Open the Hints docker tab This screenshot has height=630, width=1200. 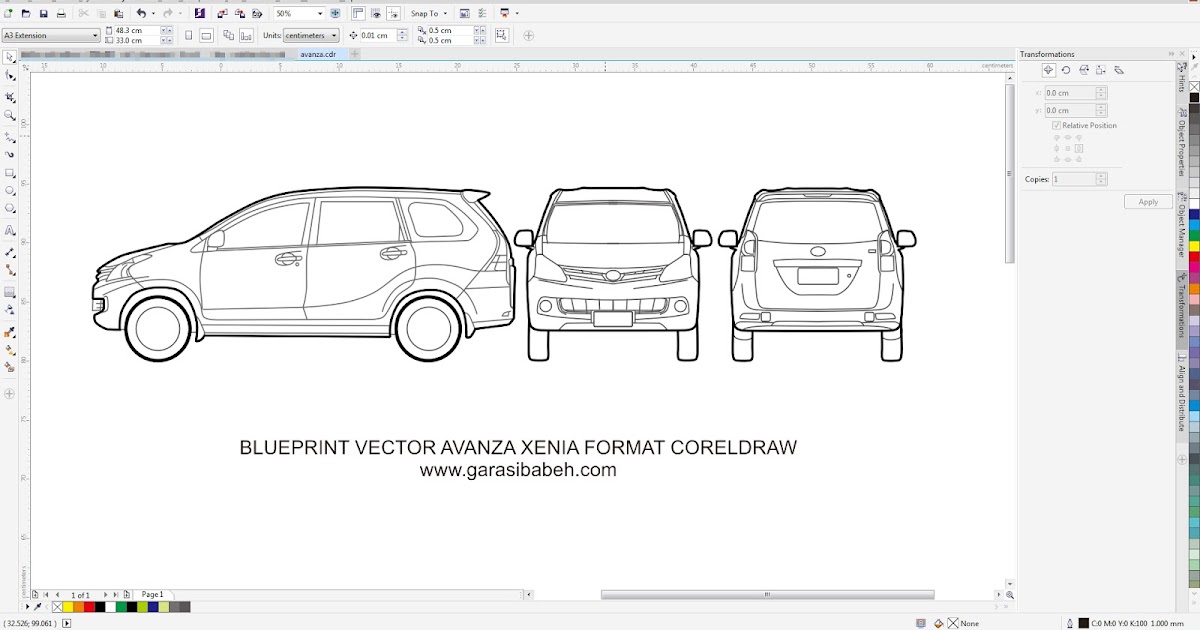click(1181, 77)
